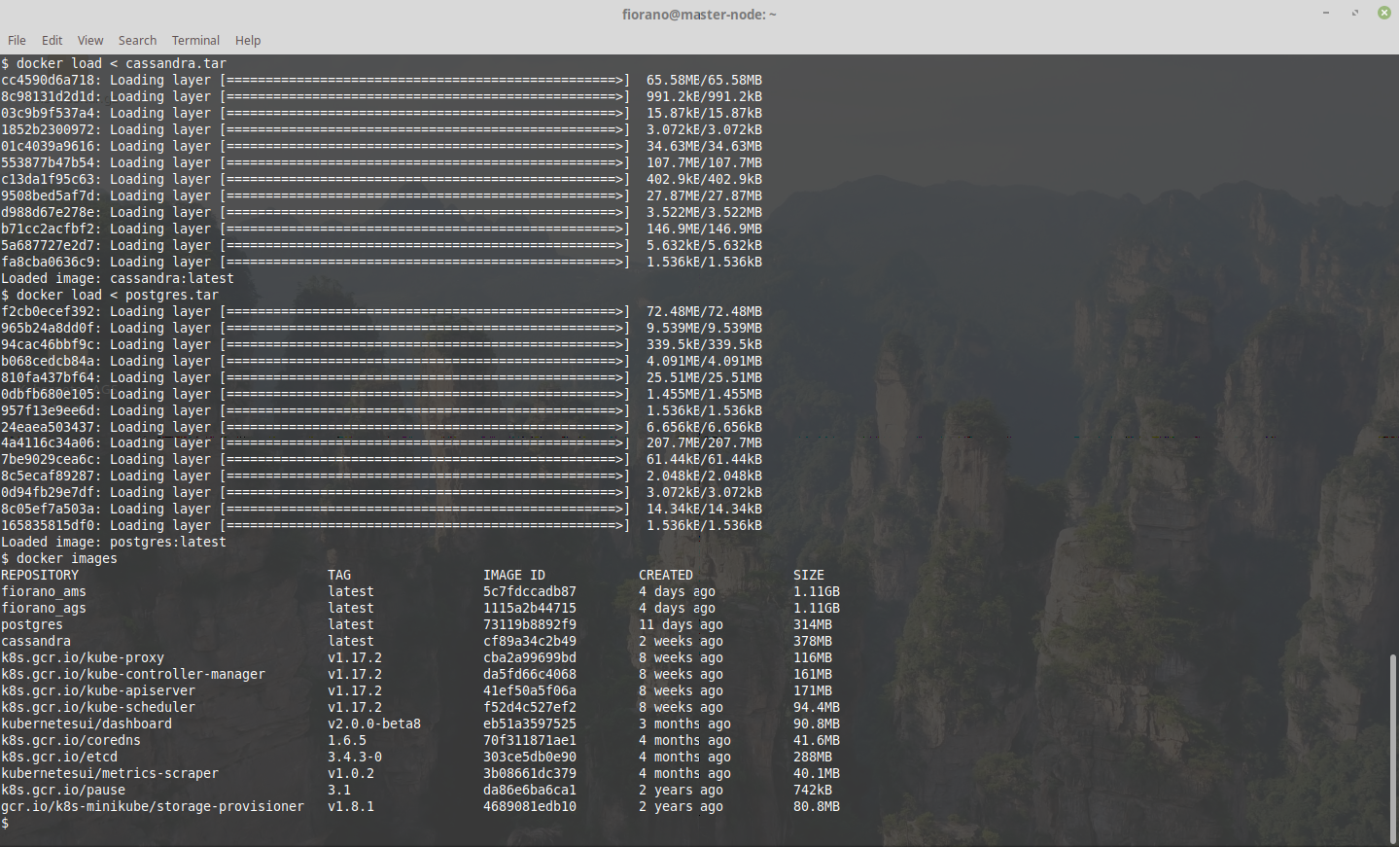Open the View menu
This screenshot has width=1400, height=847.
point(90,40)
